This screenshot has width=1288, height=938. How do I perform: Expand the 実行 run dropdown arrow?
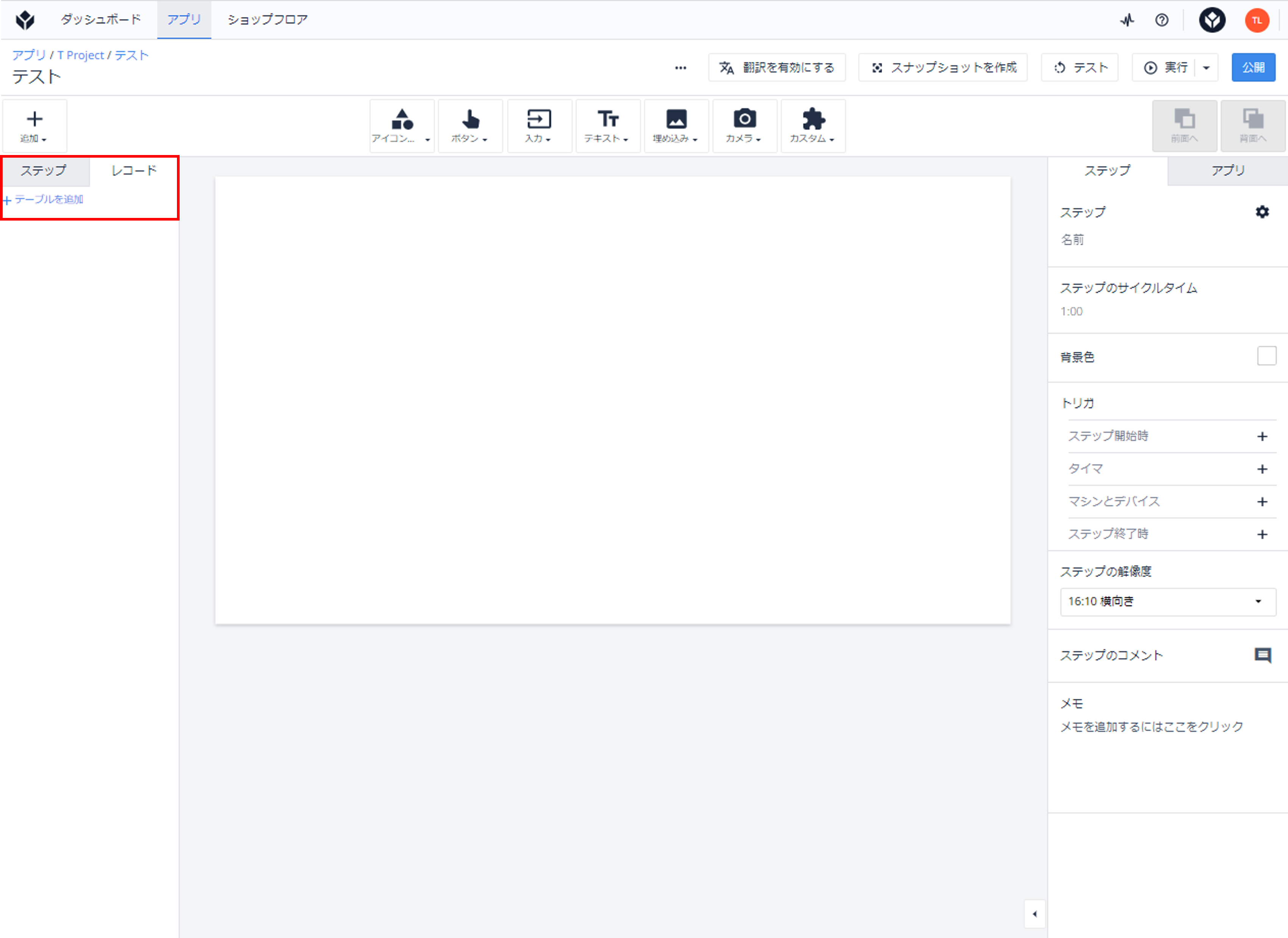(1206, 67)
